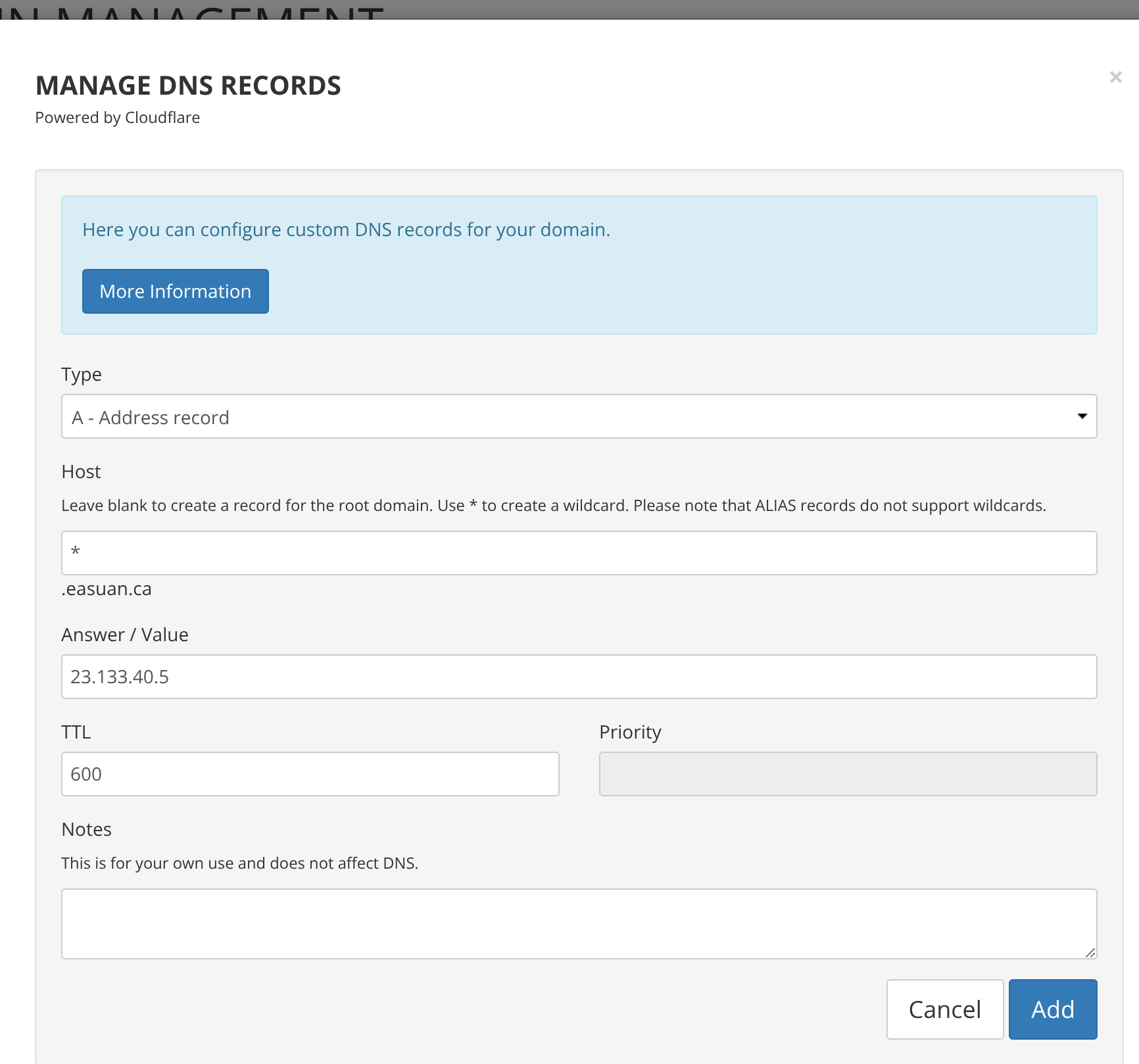The width and height of the screenshot is (1139, 1064).
Task: Click the More Information button
Action: coord(175,291)
